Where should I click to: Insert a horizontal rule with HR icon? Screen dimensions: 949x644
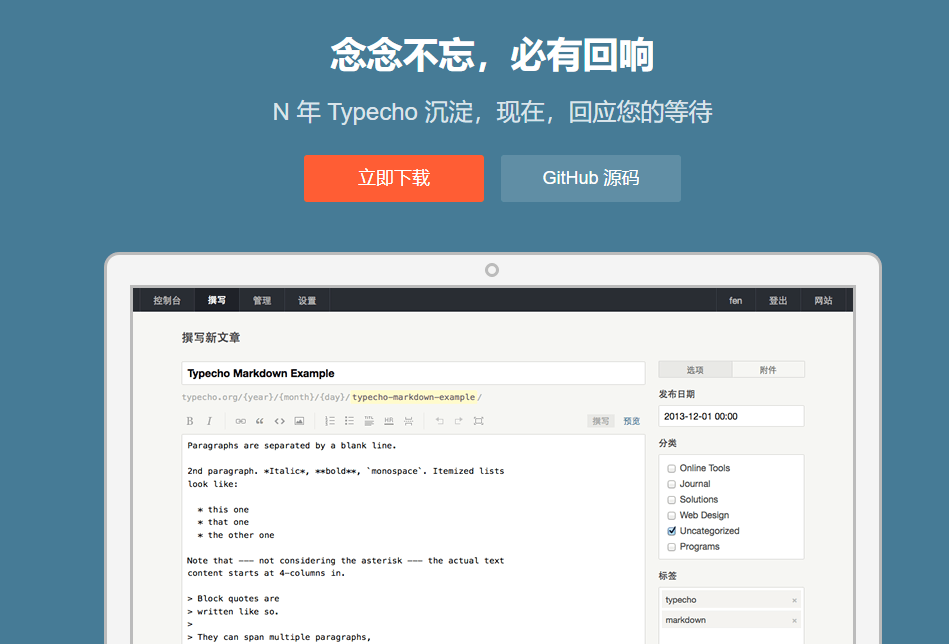point(389,421)
